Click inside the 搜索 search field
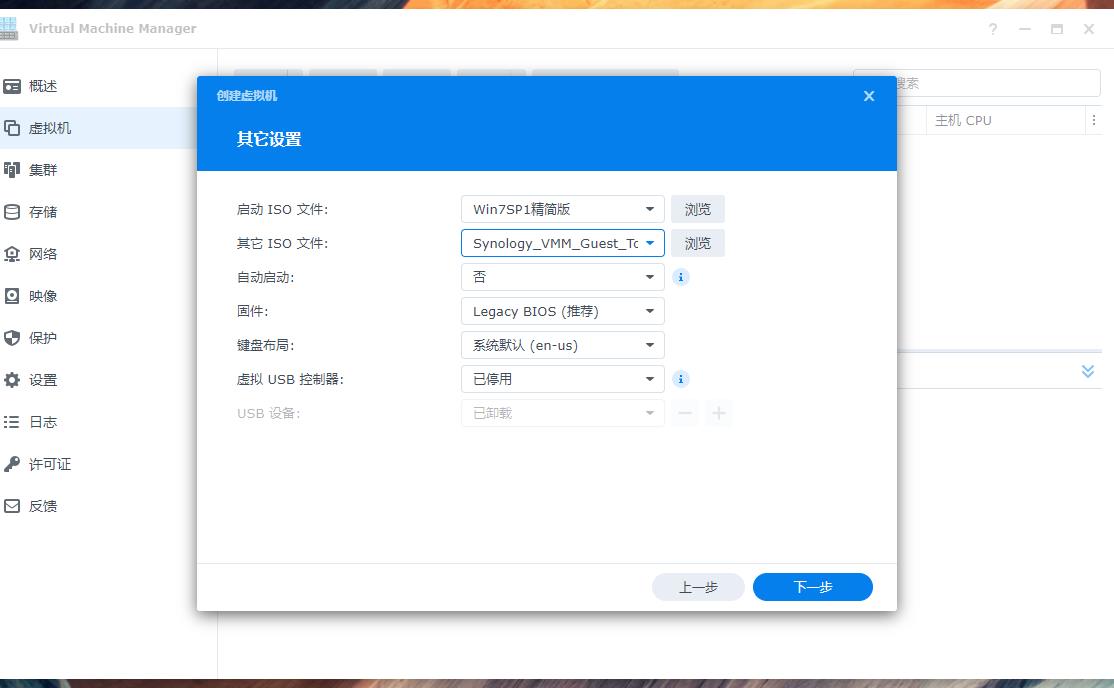The height and width of the screenshot is (688, 1114). (x=990, y=82)
